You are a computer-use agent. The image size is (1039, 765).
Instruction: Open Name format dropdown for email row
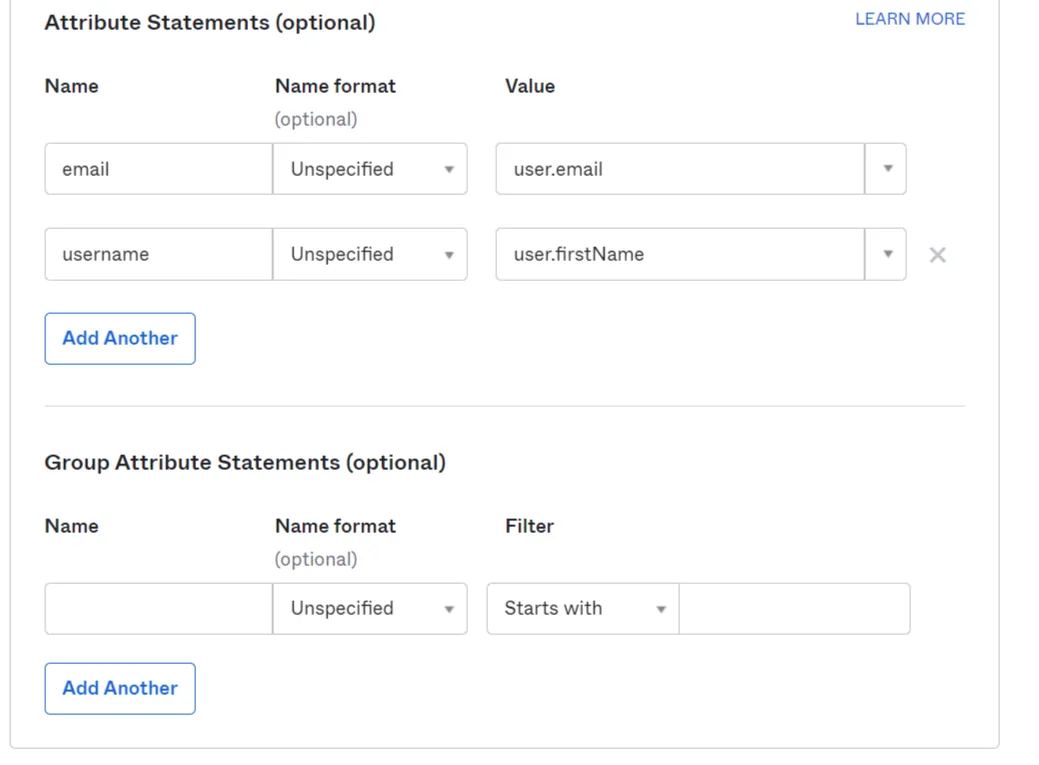(370, 169)
